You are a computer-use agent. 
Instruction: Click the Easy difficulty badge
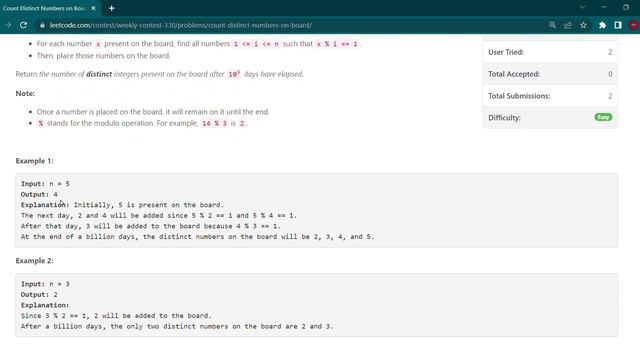pos(603,117)
